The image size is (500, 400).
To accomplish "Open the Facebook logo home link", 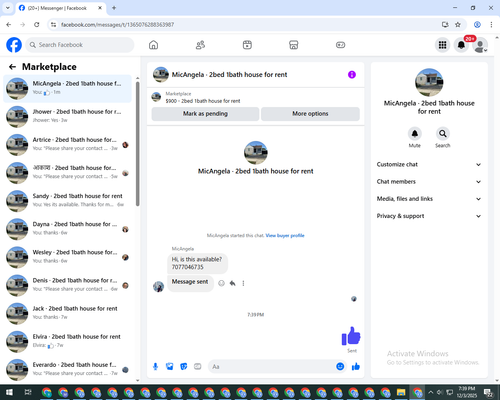I will click(x=14, y=45).
